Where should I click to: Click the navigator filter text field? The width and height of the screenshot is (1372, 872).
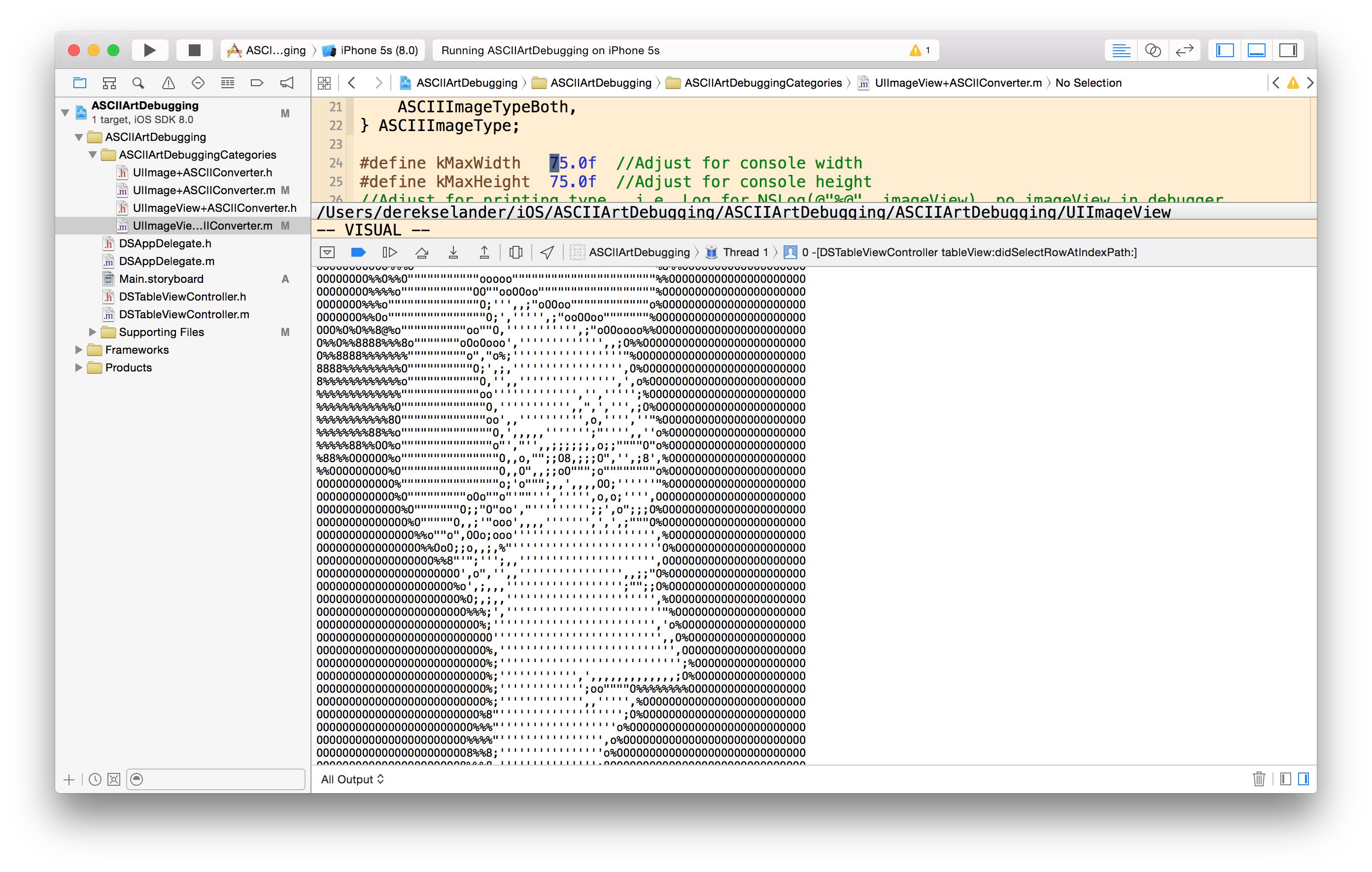tap(222, 779)
